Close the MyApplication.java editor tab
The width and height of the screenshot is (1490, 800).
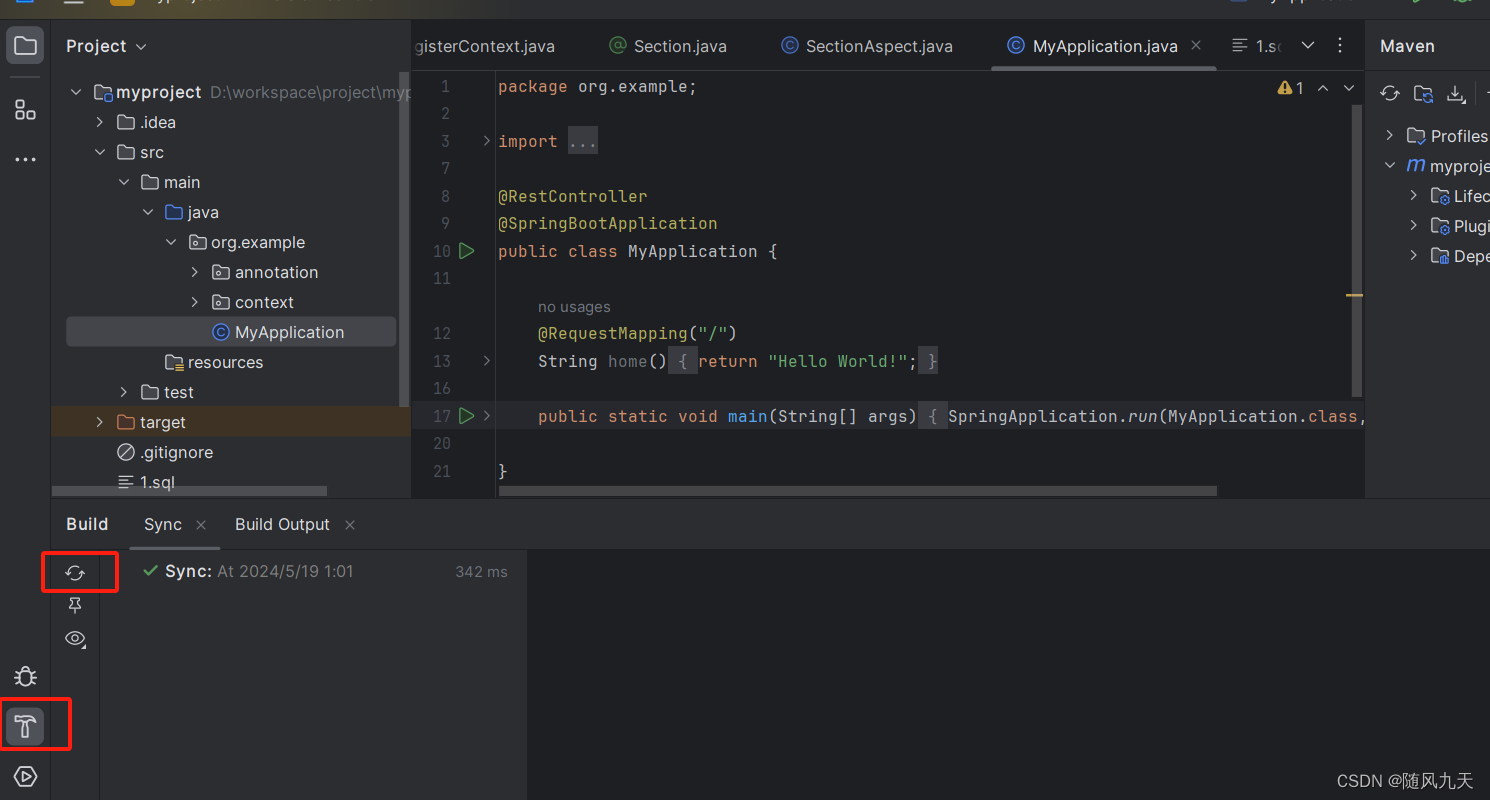coord(1197,46)
